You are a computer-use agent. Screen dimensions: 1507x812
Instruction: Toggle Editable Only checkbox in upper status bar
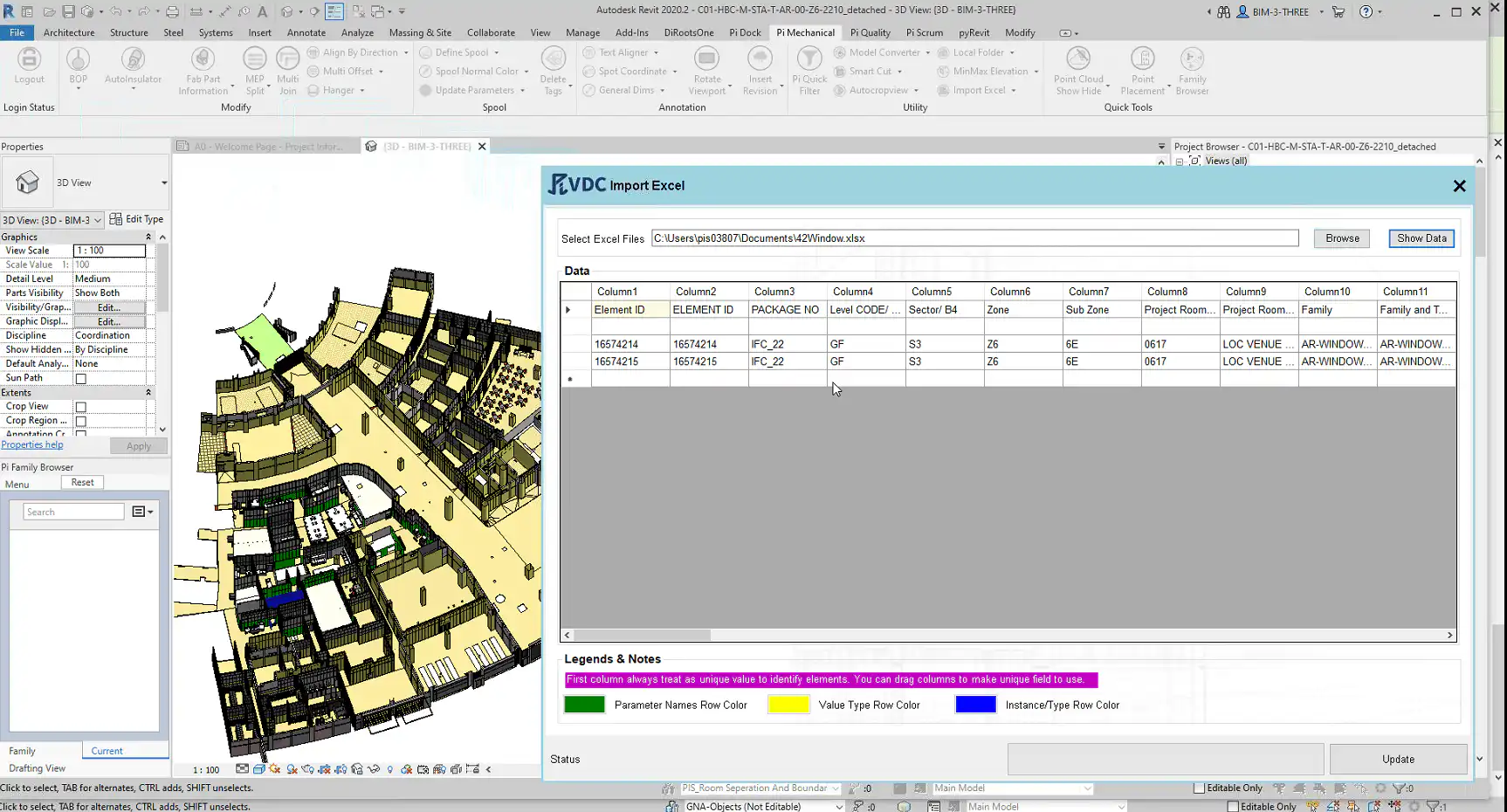1199,788
